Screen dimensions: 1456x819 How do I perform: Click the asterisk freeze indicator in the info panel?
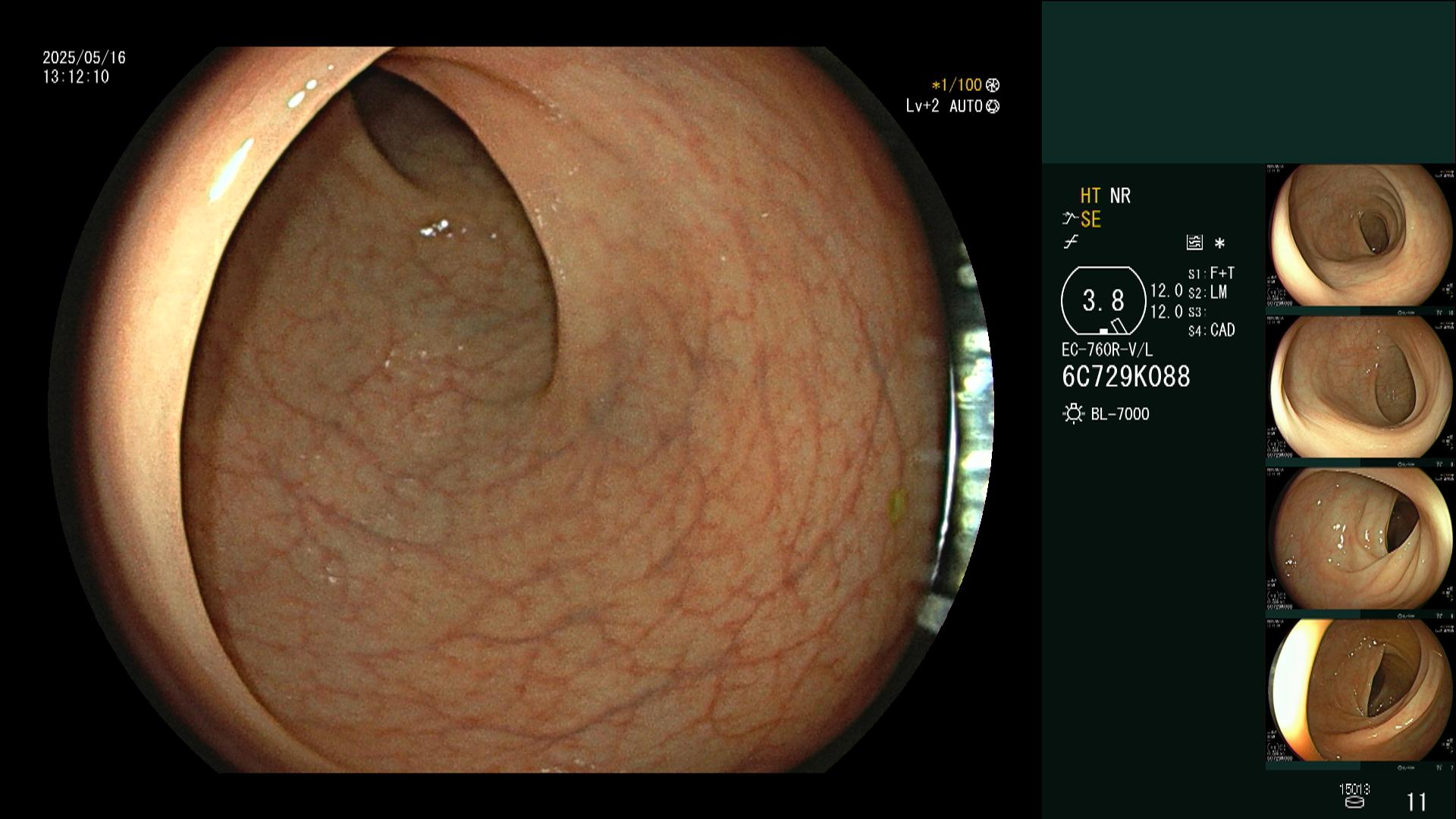(1219, 243)
